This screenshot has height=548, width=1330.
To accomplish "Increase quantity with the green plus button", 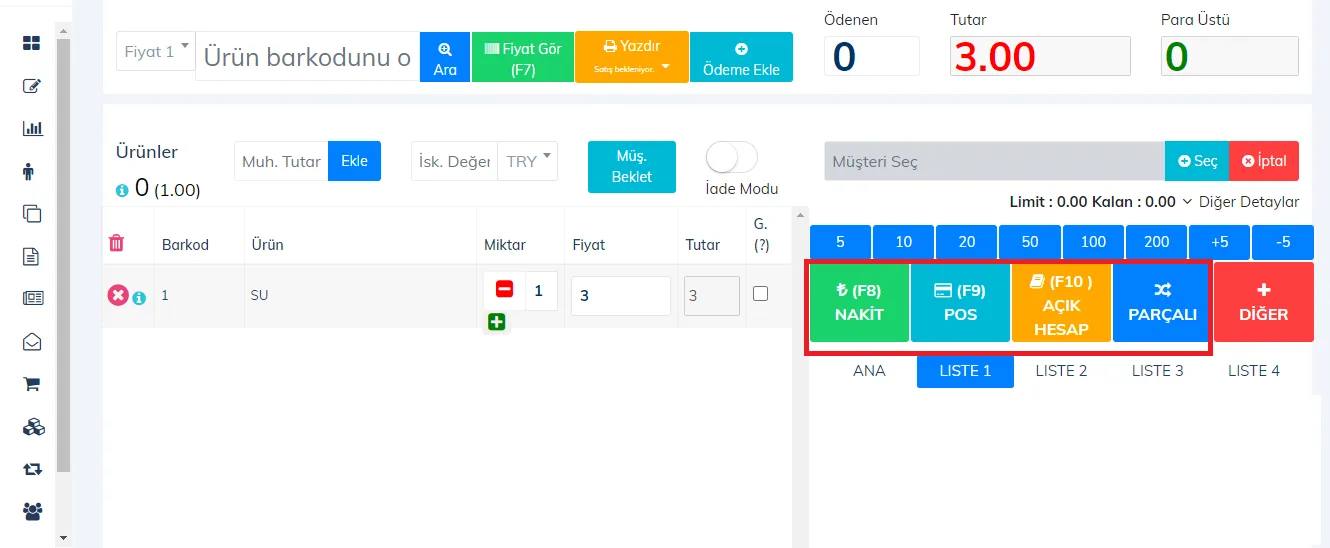I will [x=497, y=322].
